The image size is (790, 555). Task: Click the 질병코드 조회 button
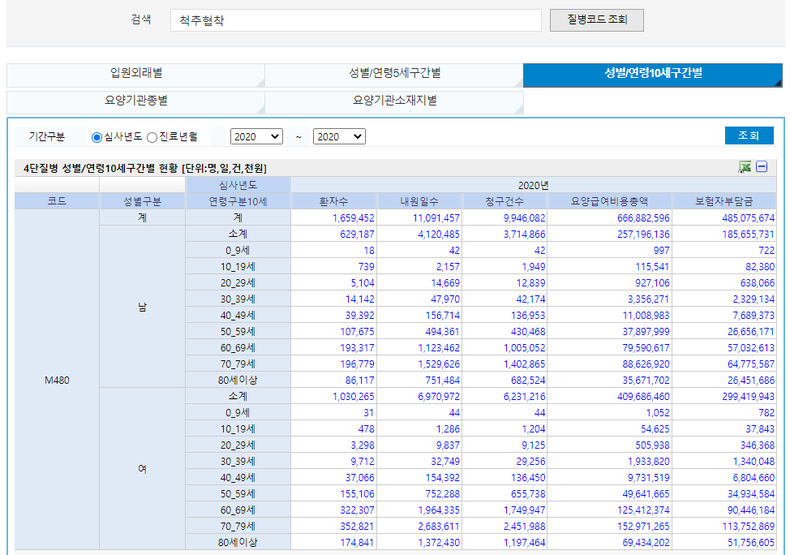point(597,20)
